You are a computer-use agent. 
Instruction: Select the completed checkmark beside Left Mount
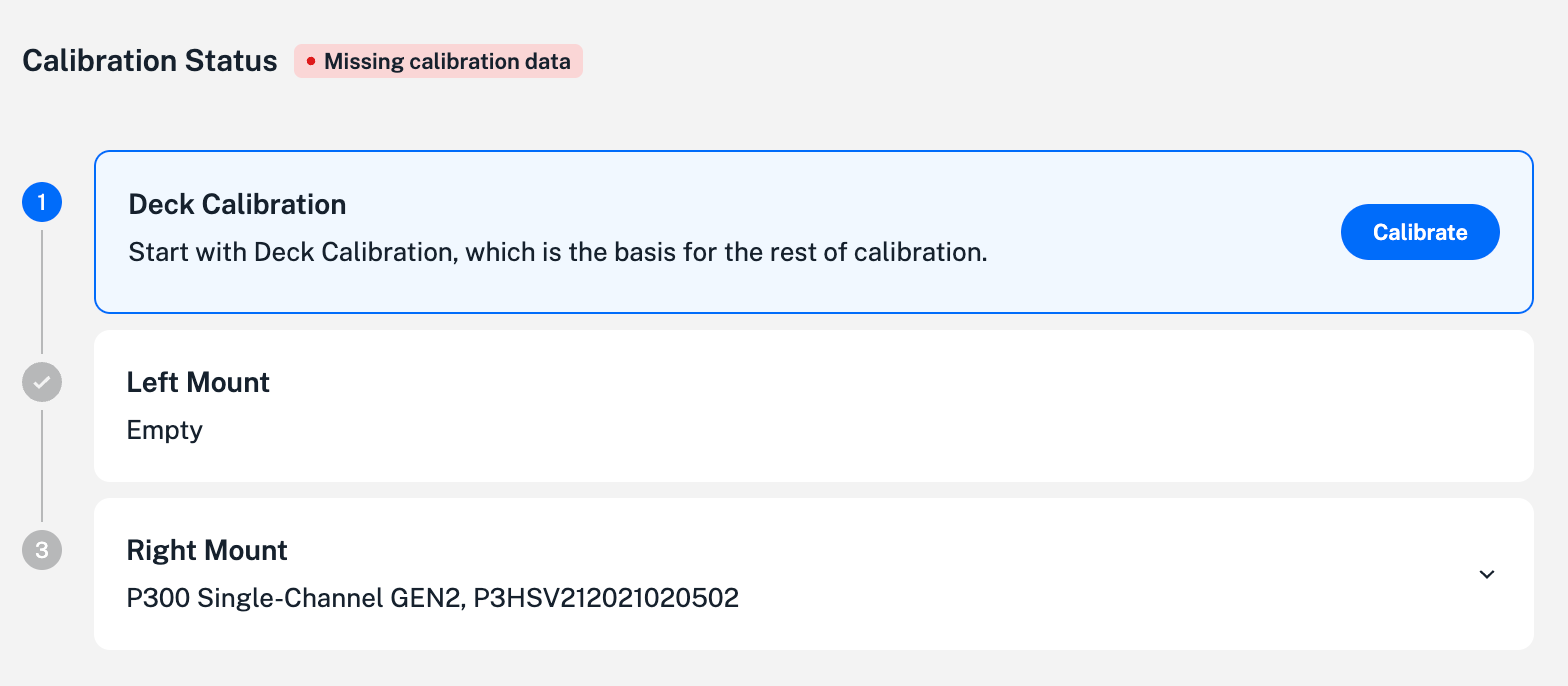[41, 381]
